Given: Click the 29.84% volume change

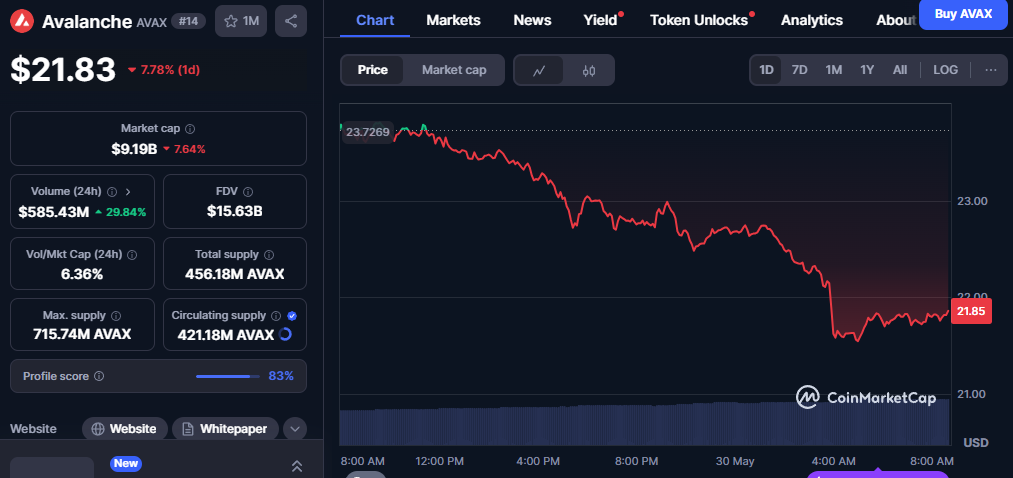Looking at the screenshot, I should (120, 212).
